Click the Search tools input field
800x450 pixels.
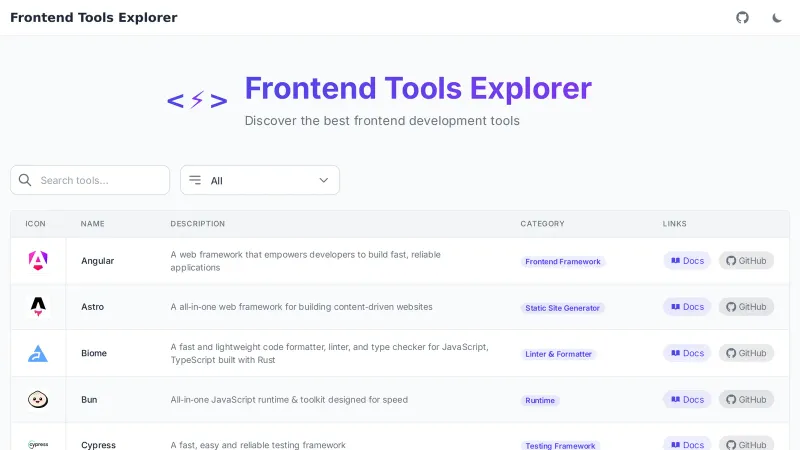click(100, 180)
